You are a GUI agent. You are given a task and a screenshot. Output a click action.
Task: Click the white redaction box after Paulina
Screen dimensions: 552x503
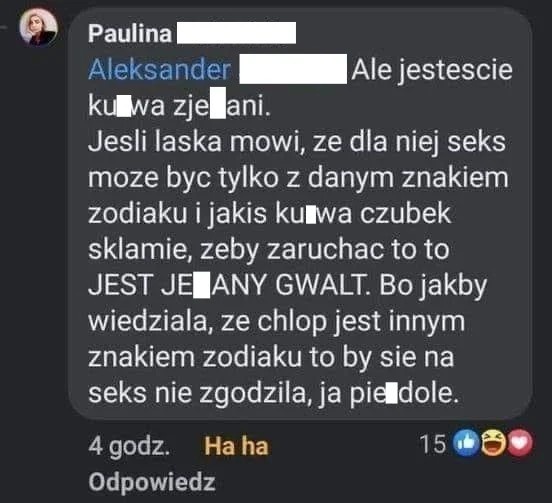tap(236, 33)
